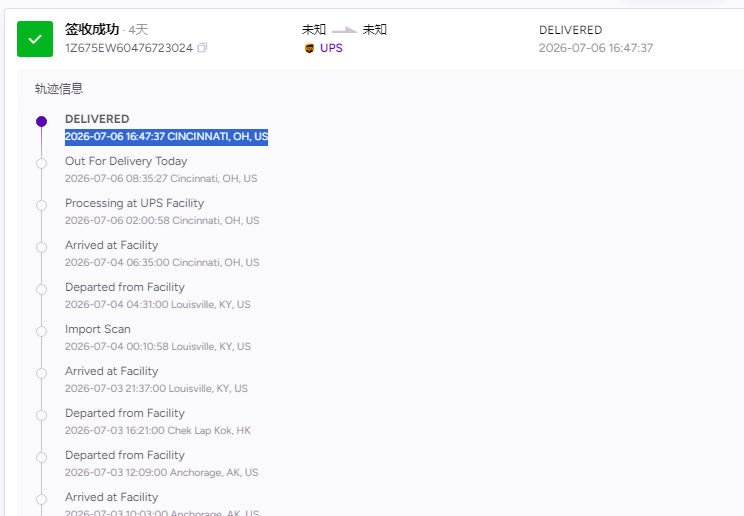Click the Out For Delivery Today marker
Screen dimensions: 744x516
click(42, 163)
